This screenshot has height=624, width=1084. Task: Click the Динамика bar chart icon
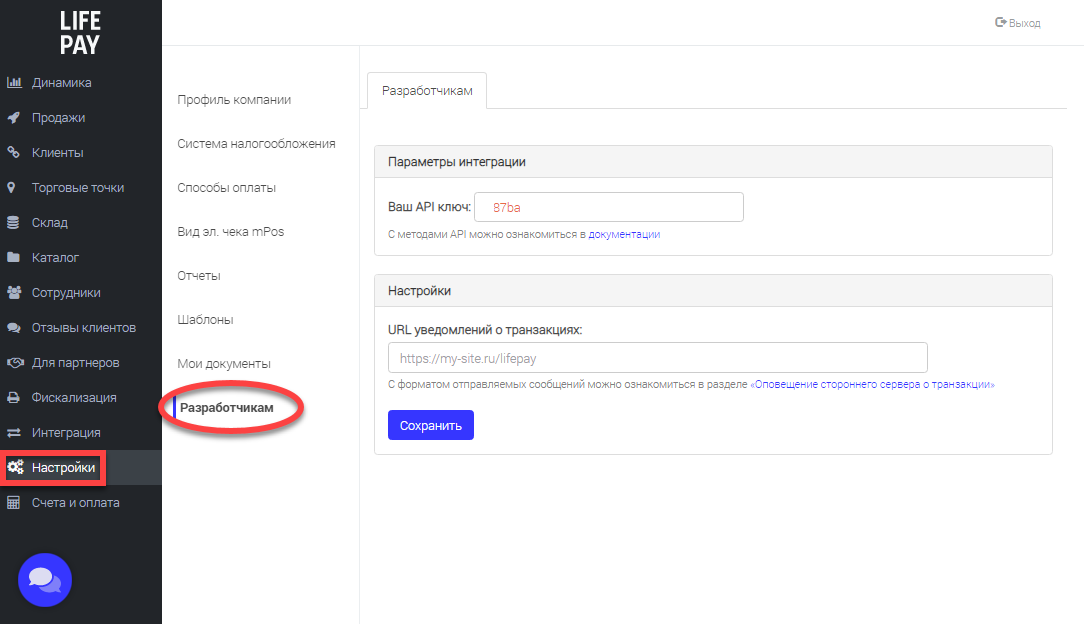14,82
